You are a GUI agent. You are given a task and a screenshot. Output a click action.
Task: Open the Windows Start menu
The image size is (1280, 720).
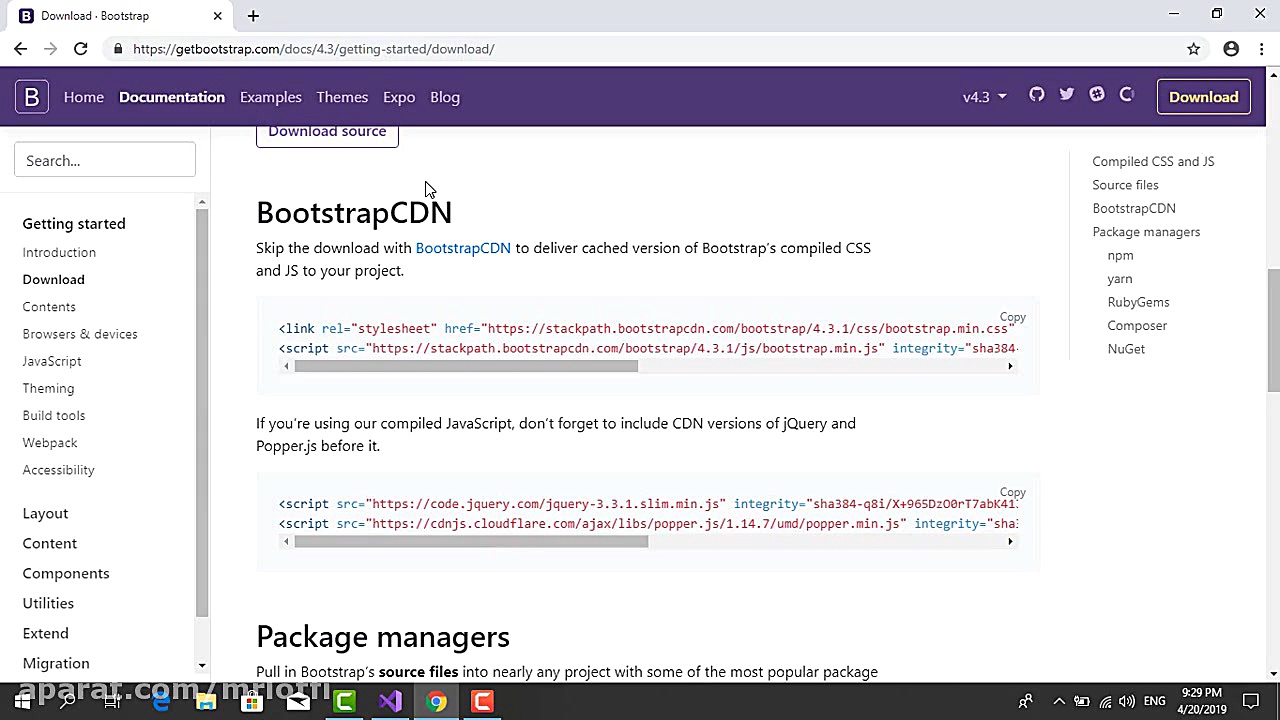22,701
